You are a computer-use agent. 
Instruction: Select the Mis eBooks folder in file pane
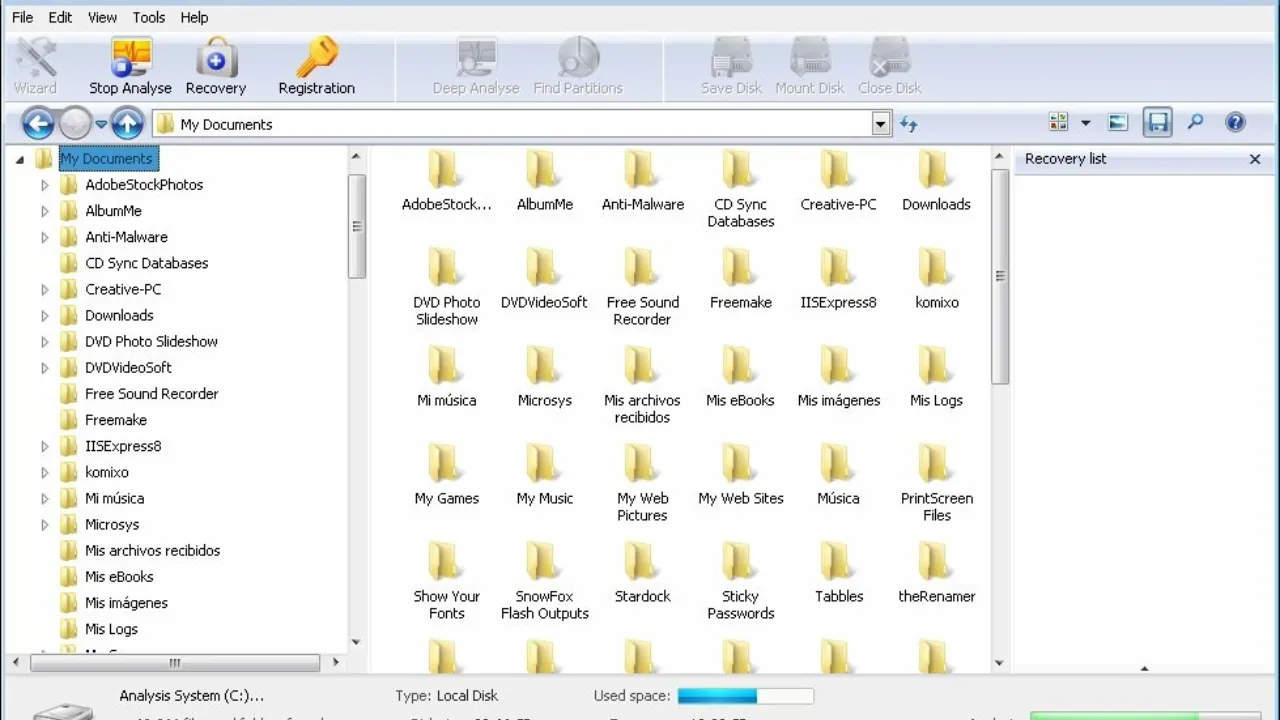pyautogui.click(x=741, y=377)
